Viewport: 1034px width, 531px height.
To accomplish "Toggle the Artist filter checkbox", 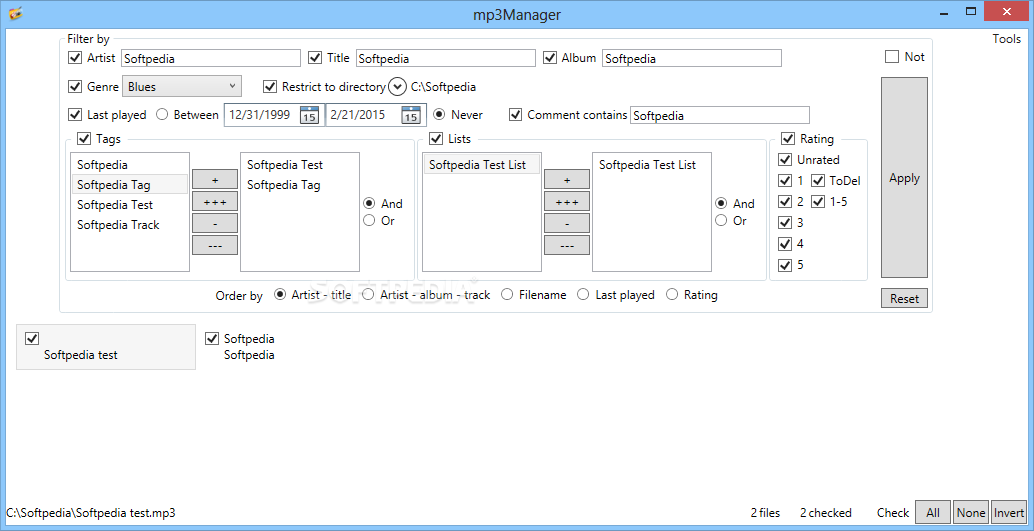I will click(x=75, y=58).
